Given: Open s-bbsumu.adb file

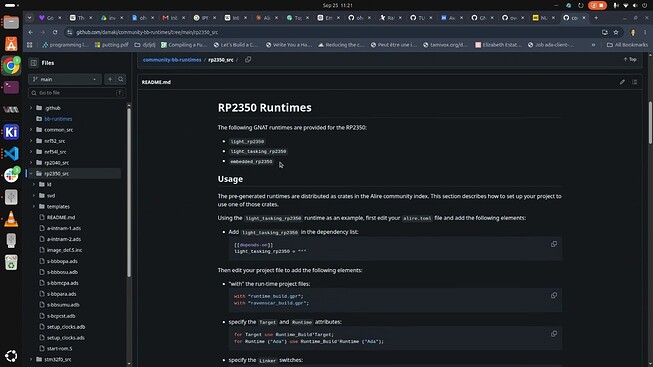Looking at the screenshot, I should point(63,305).
